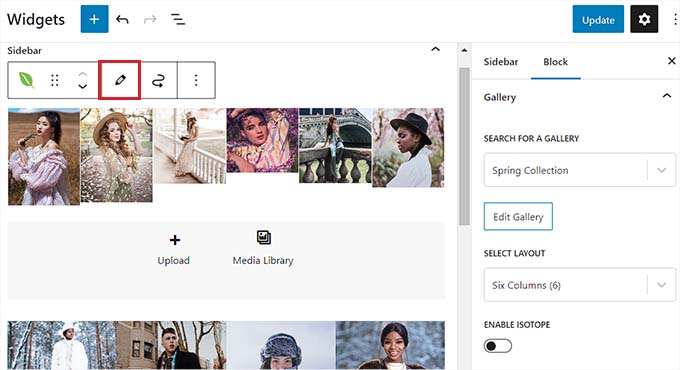
Task: Collapse the Gallery panel section
Action: [667, 96]
